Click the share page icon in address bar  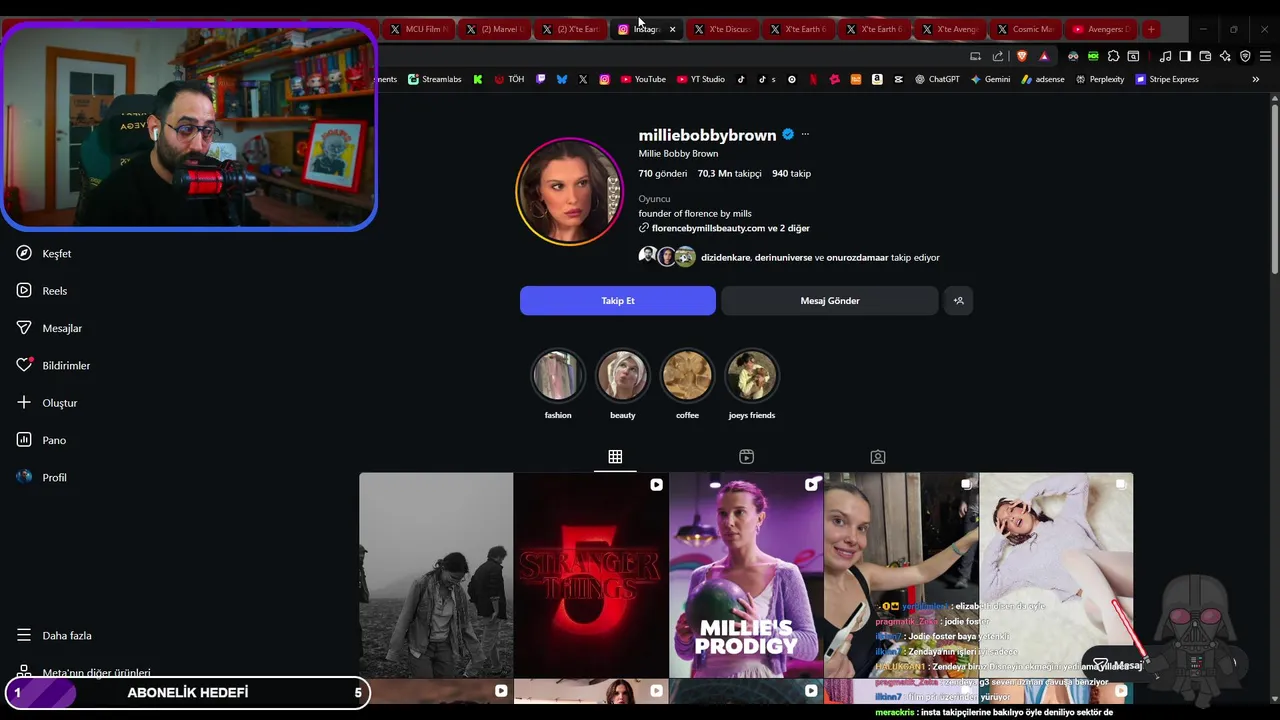click(998, 56)
